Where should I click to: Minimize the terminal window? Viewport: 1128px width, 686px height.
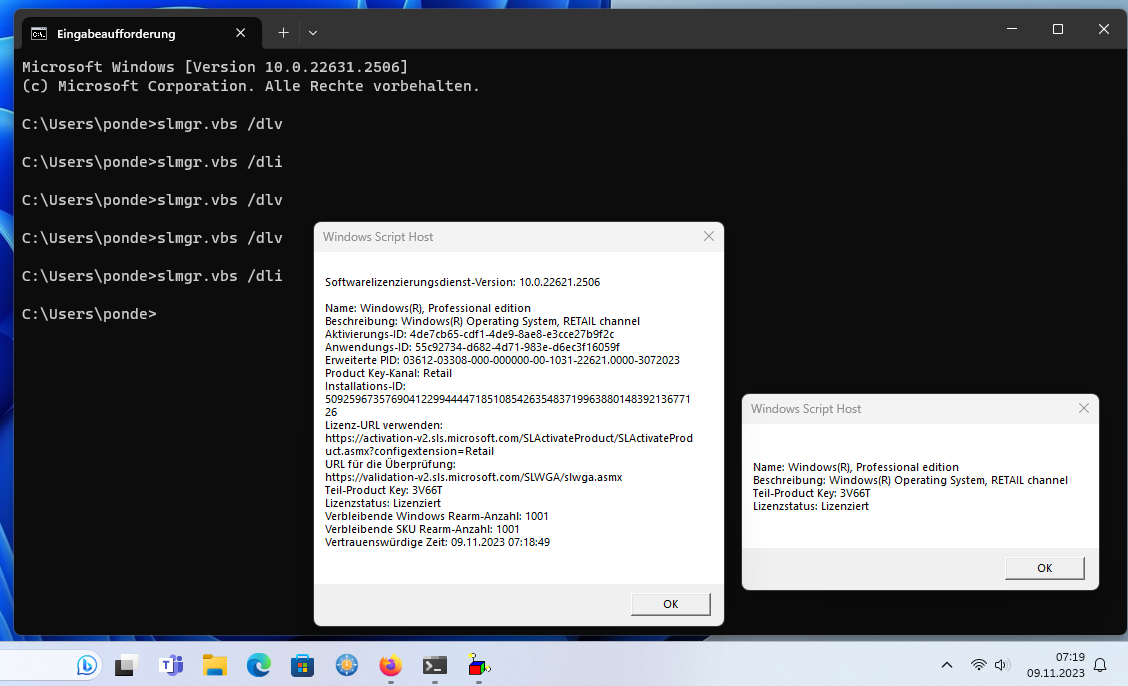1011,29
